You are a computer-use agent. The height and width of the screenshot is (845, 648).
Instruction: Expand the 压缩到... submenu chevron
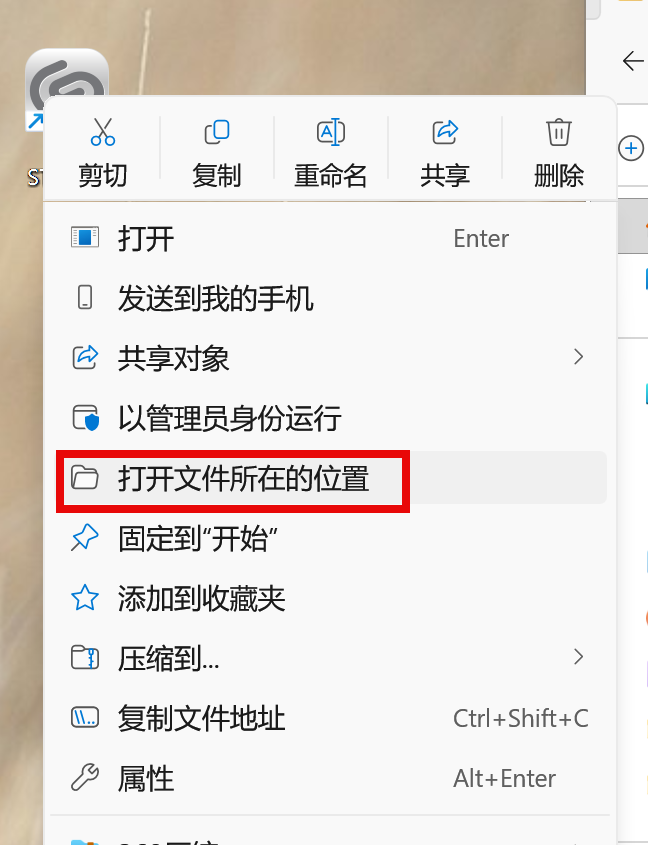tap(578, 657)
